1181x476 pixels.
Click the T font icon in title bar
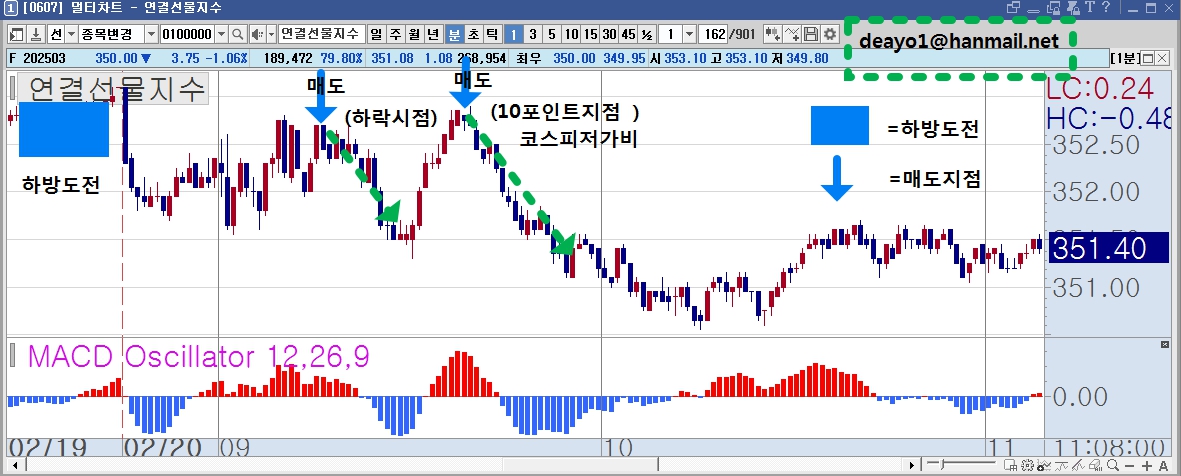tap(1090, 7)
